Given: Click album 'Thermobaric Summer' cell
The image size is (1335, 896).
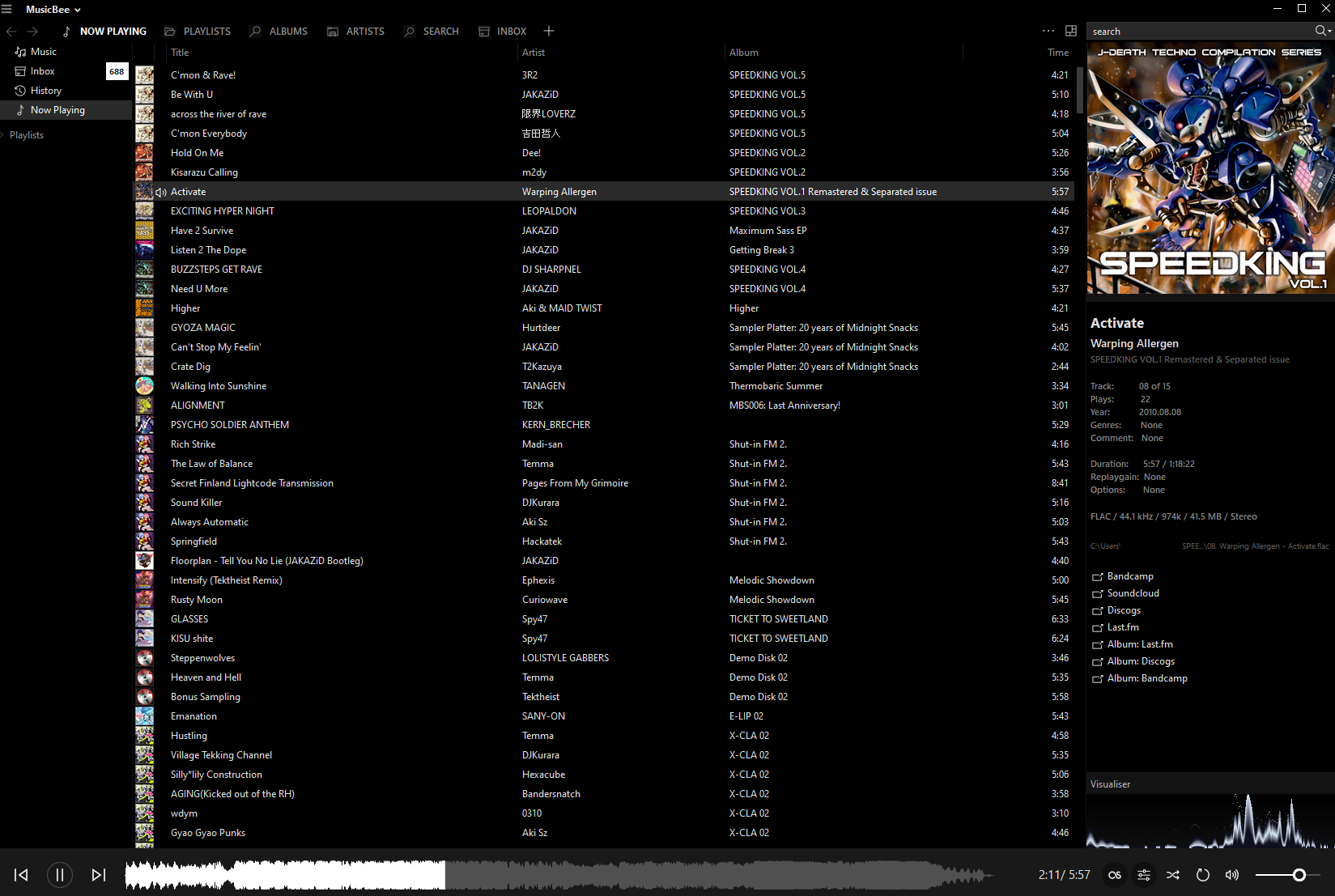Looking at the screenshot, I should pyautogui.click(x=776, y=386).
